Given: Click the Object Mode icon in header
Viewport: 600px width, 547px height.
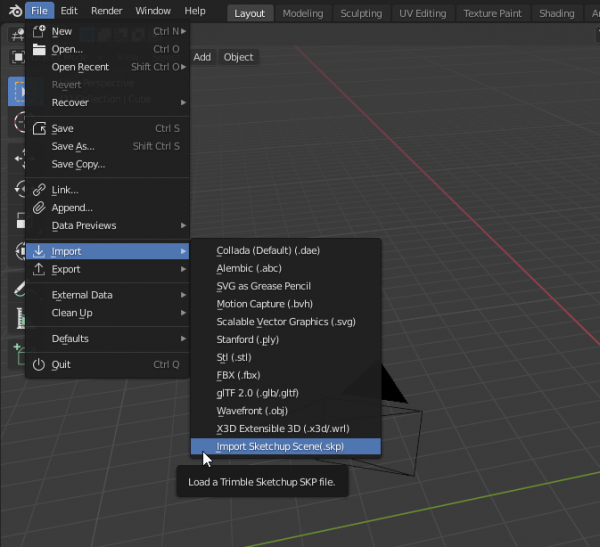Looking at the screenshot, I should [18, 57].
